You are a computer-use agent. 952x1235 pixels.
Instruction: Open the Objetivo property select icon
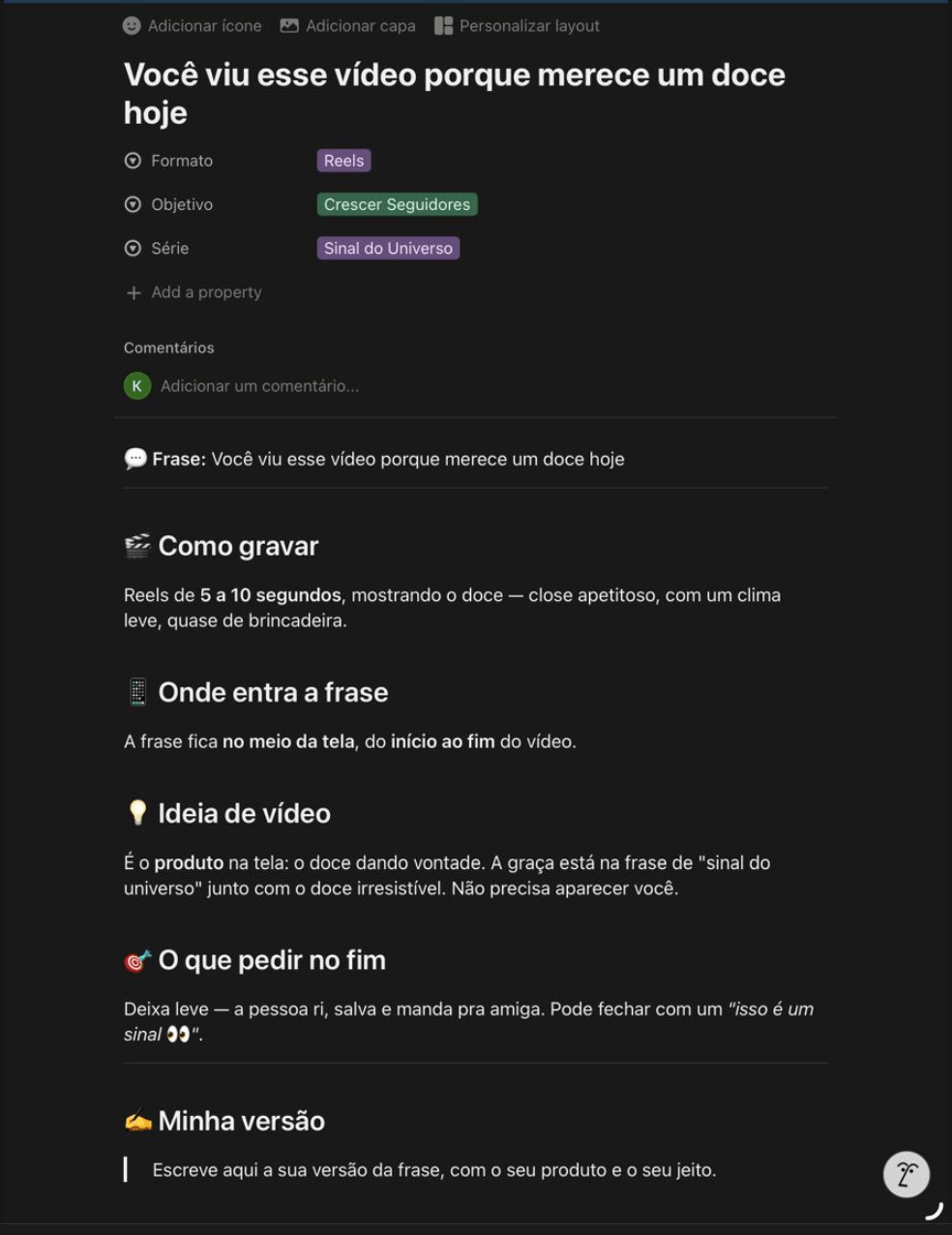point(134,204)
